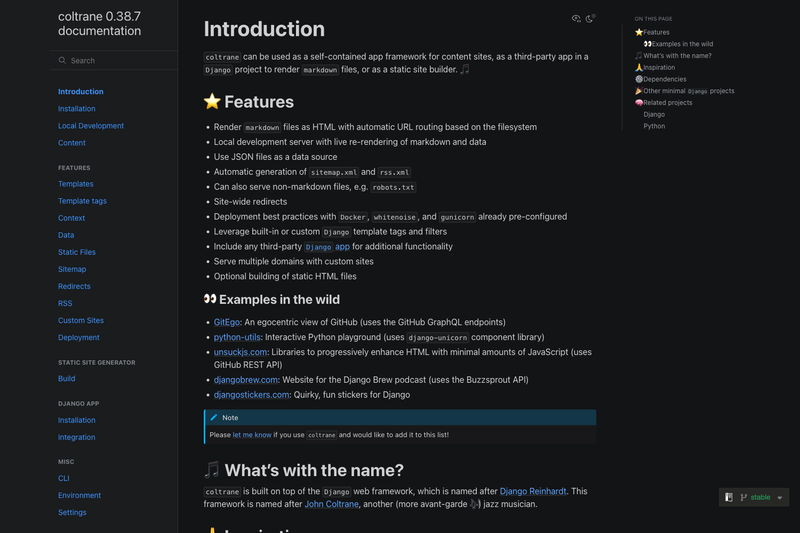Screen dimensions: 800x533
Task: Click the view source eye icon
Action: pos(576,19)
